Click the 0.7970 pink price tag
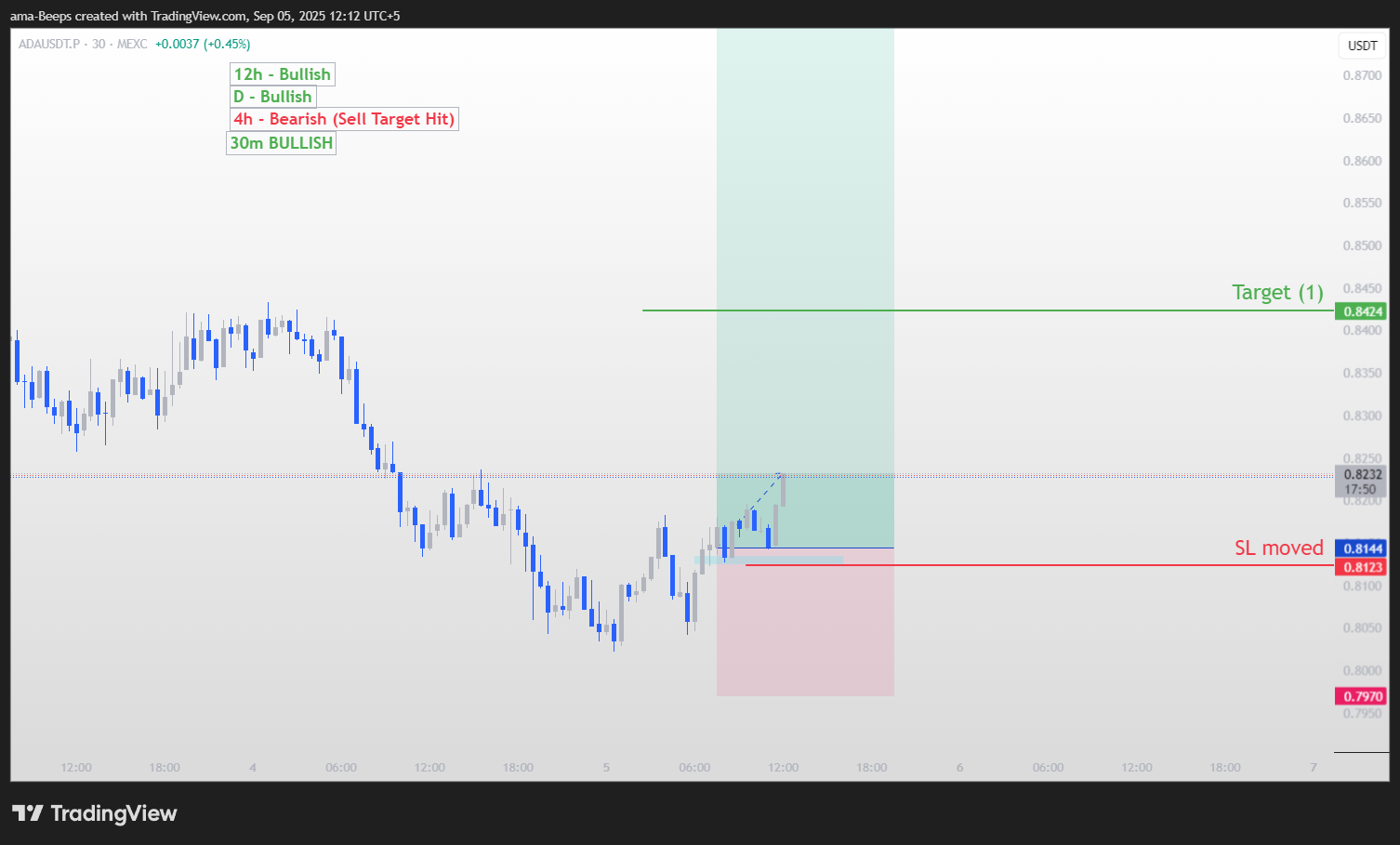This screenshot has width=1400, height=845. coord(1361,696)
